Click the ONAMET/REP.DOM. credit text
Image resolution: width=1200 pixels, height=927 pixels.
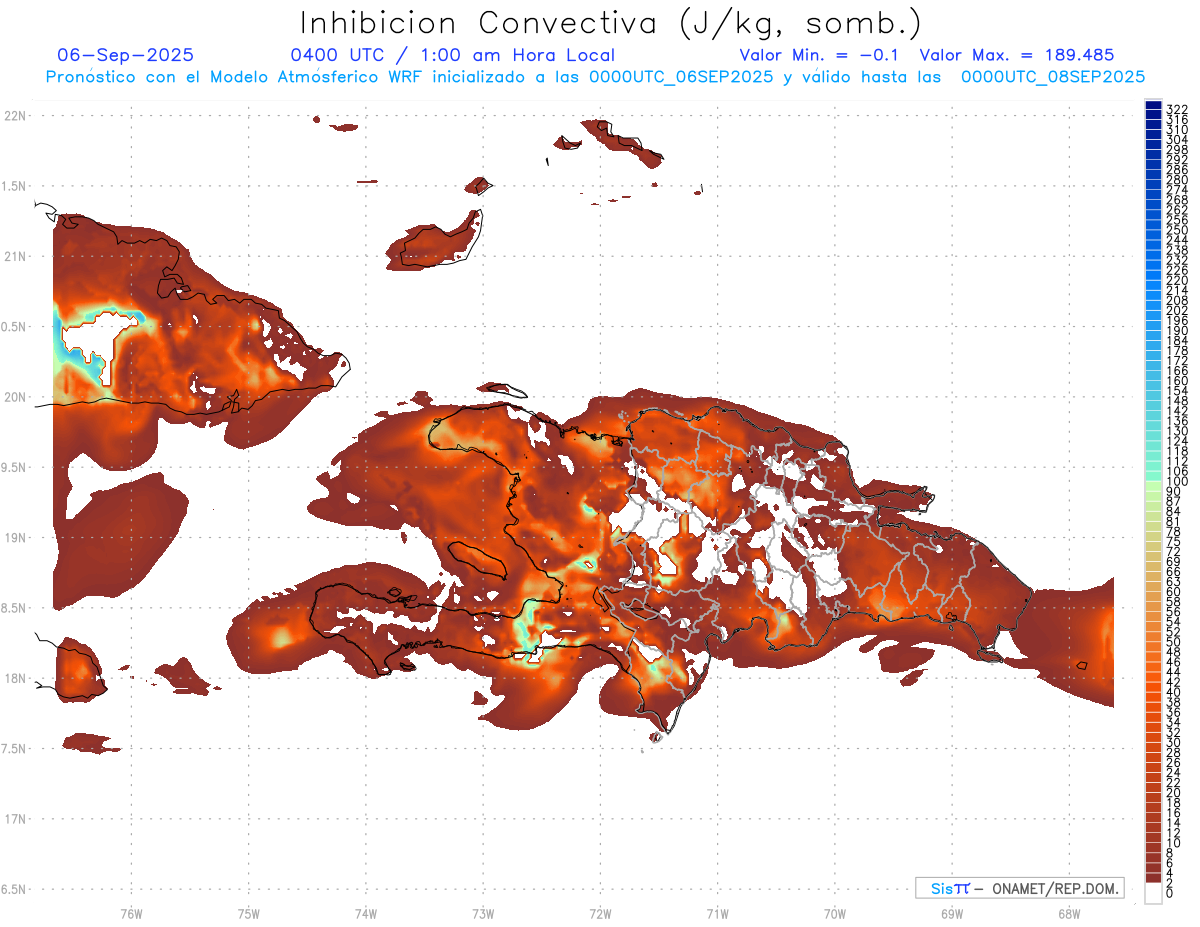pos(1054,888)
